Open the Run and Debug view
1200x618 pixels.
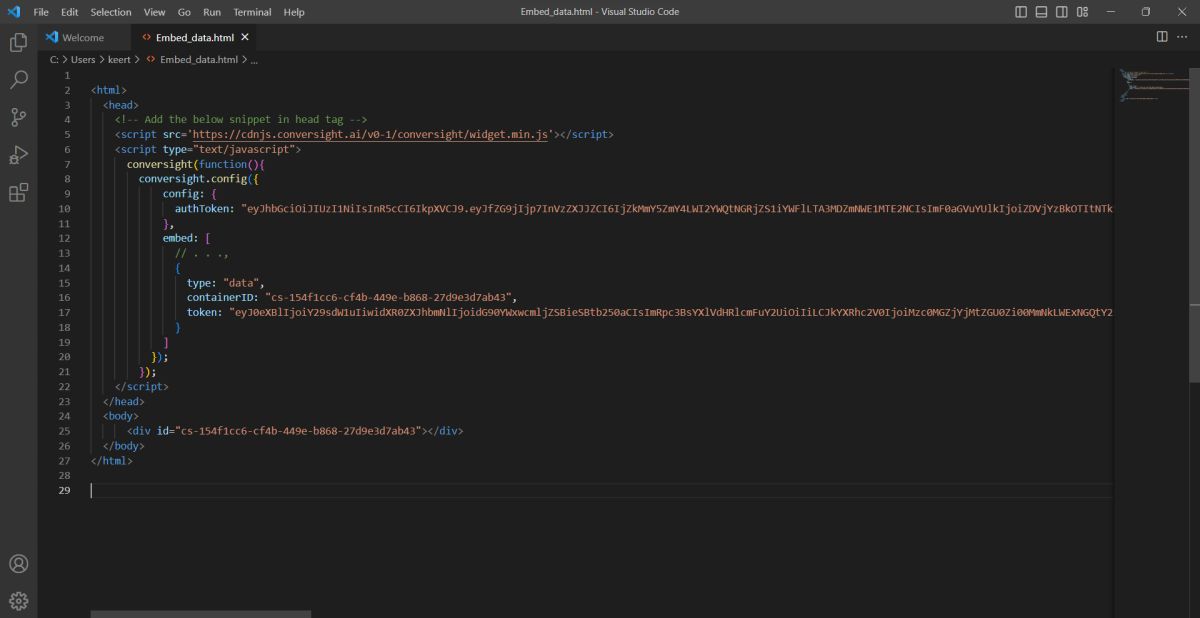coord(18,155)
